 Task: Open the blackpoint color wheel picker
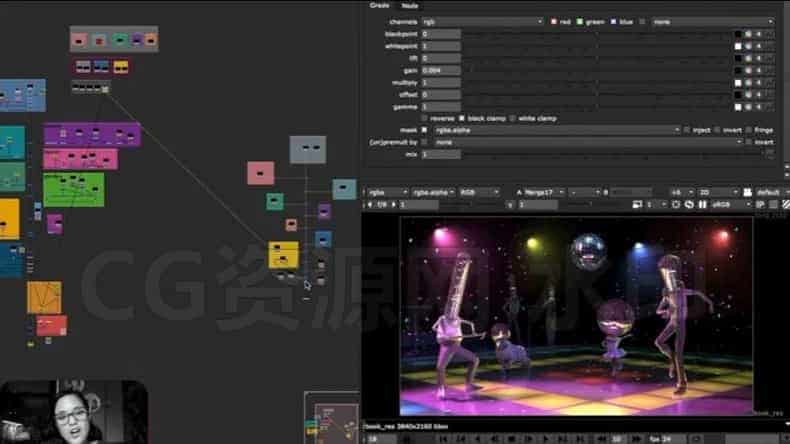pos(748,34)
